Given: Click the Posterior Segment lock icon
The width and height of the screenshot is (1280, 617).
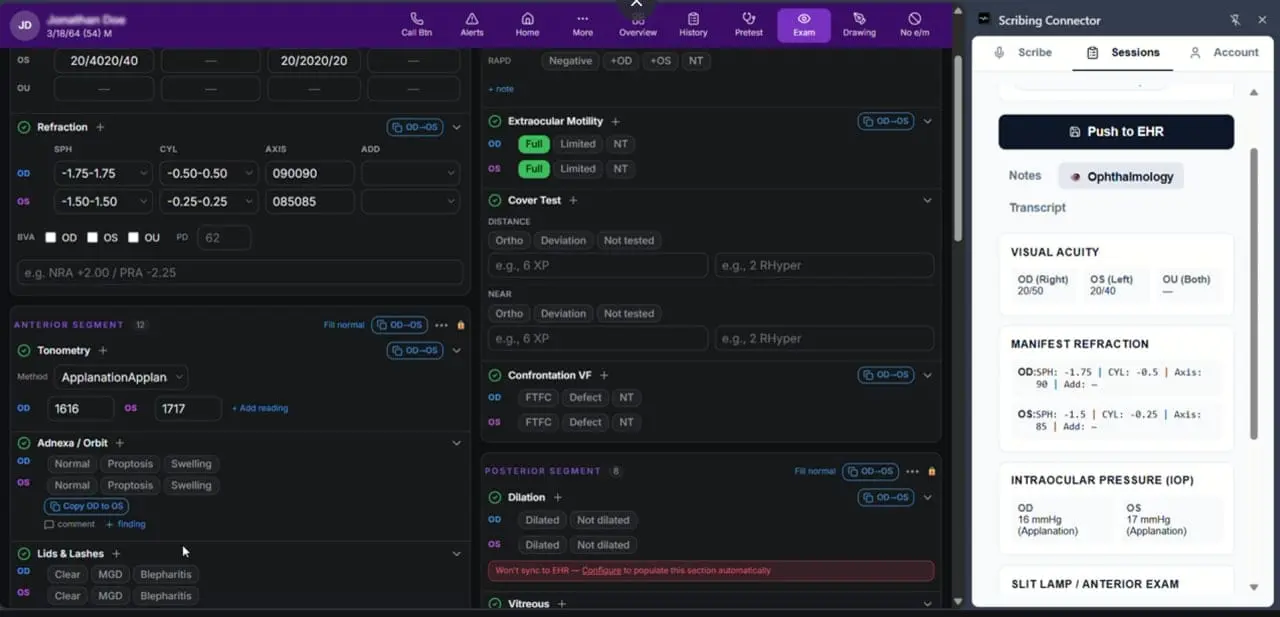Looking at the screenshot, I should pos(932,471).
